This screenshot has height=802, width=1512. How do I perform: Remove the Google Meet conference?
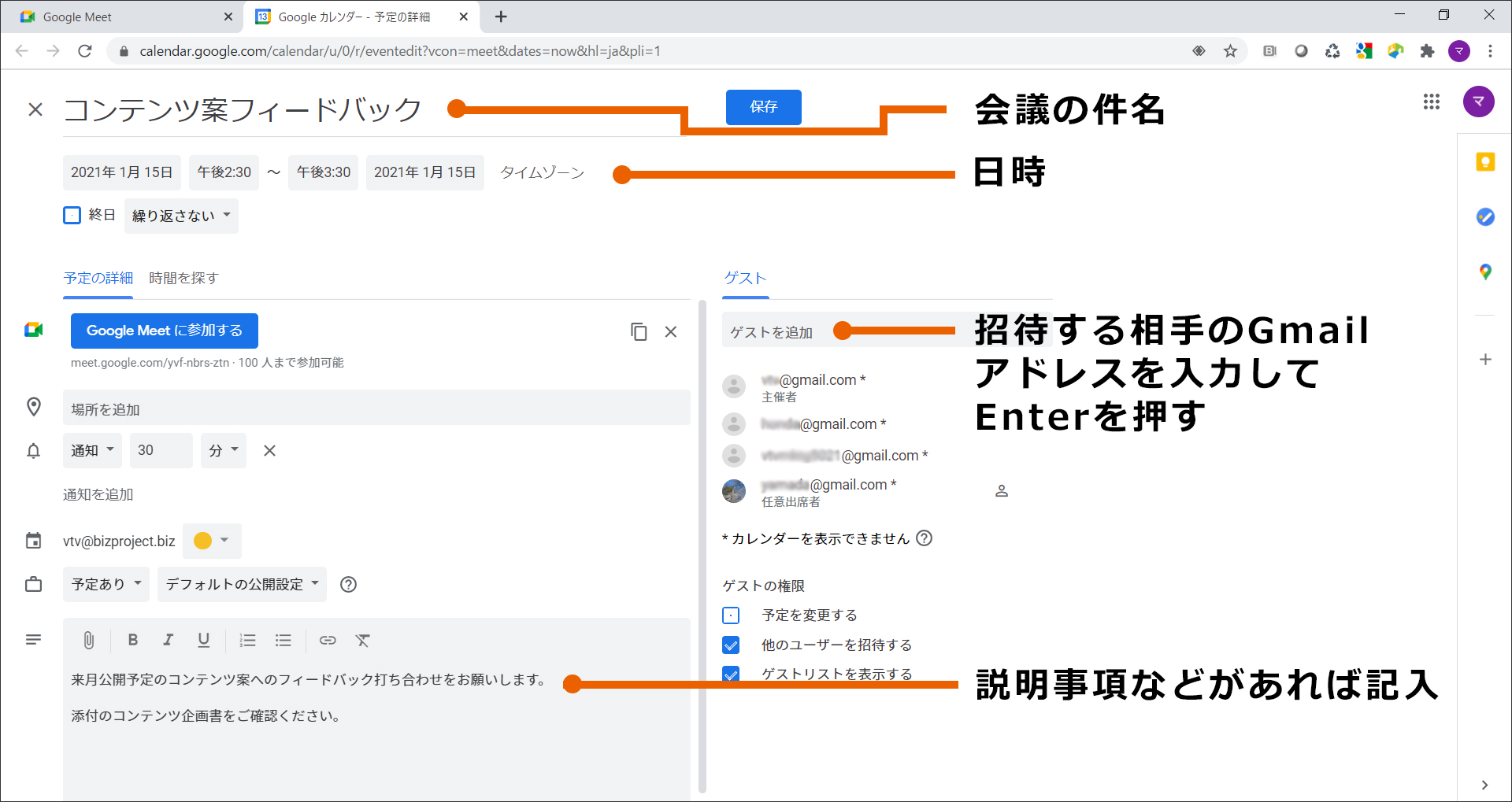click(671, 331)
